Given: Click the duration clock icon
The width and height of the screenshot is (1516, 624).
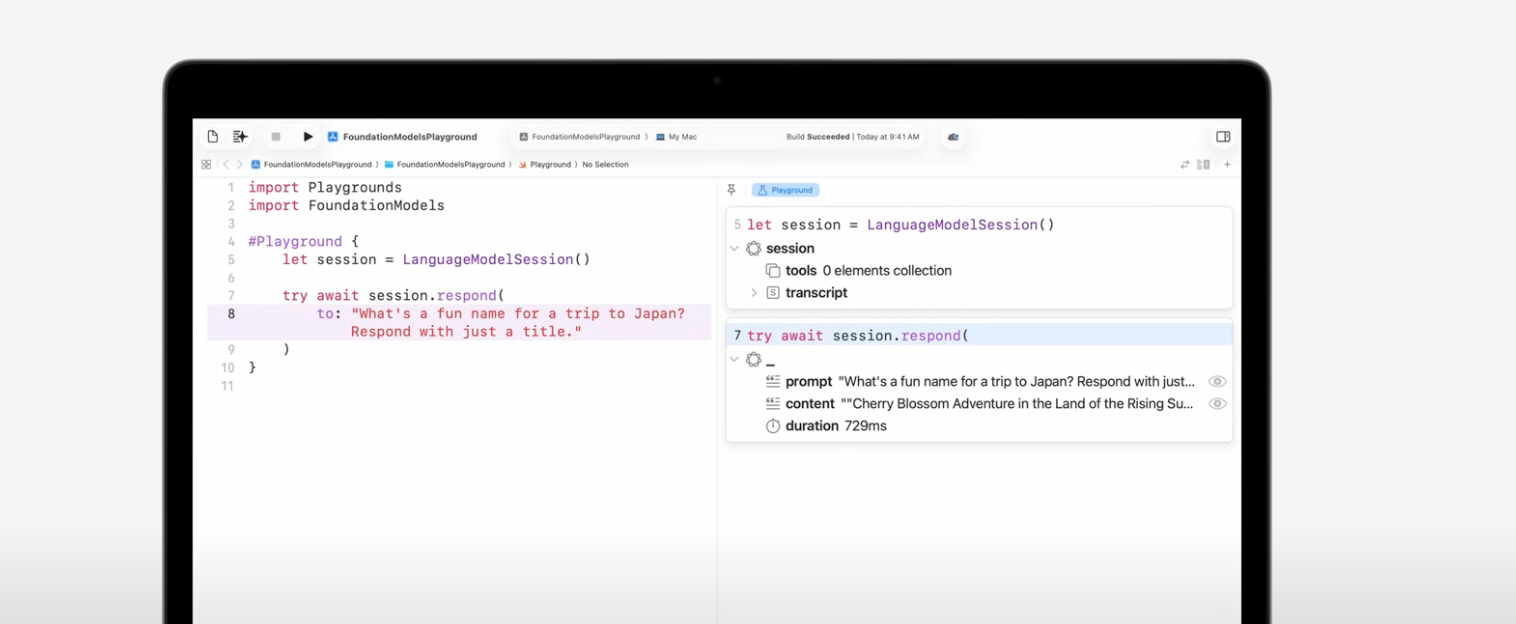Looking at the screenshot, I should (773, 426).
